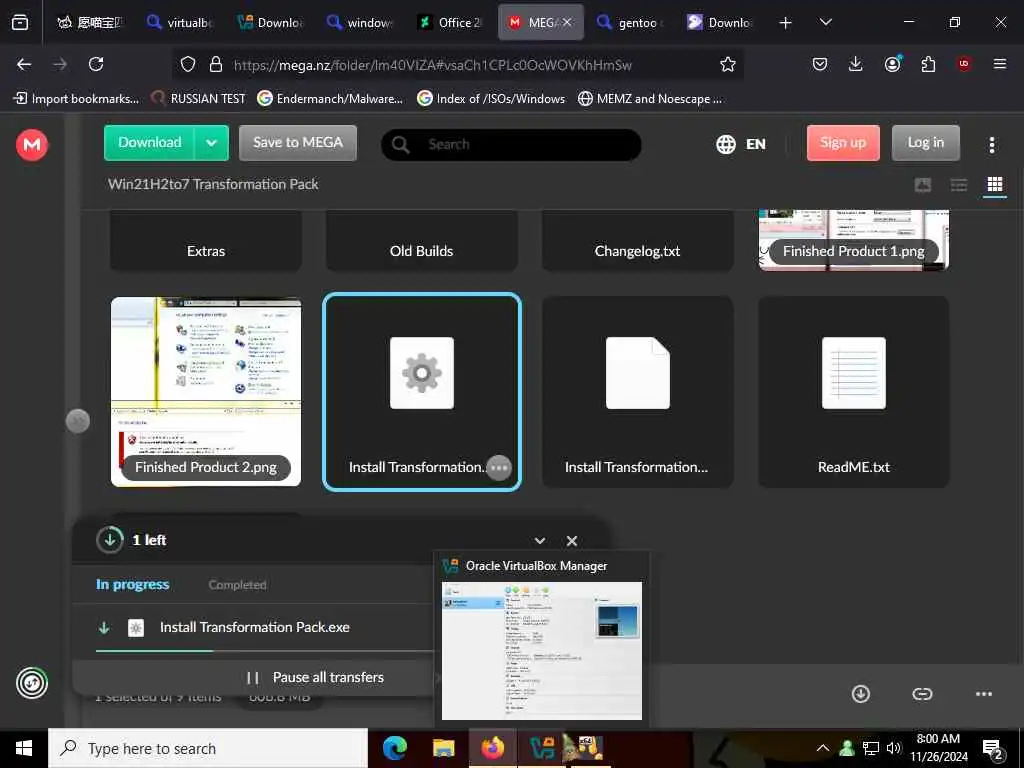Close the transfers panel

tap(572, 541)
